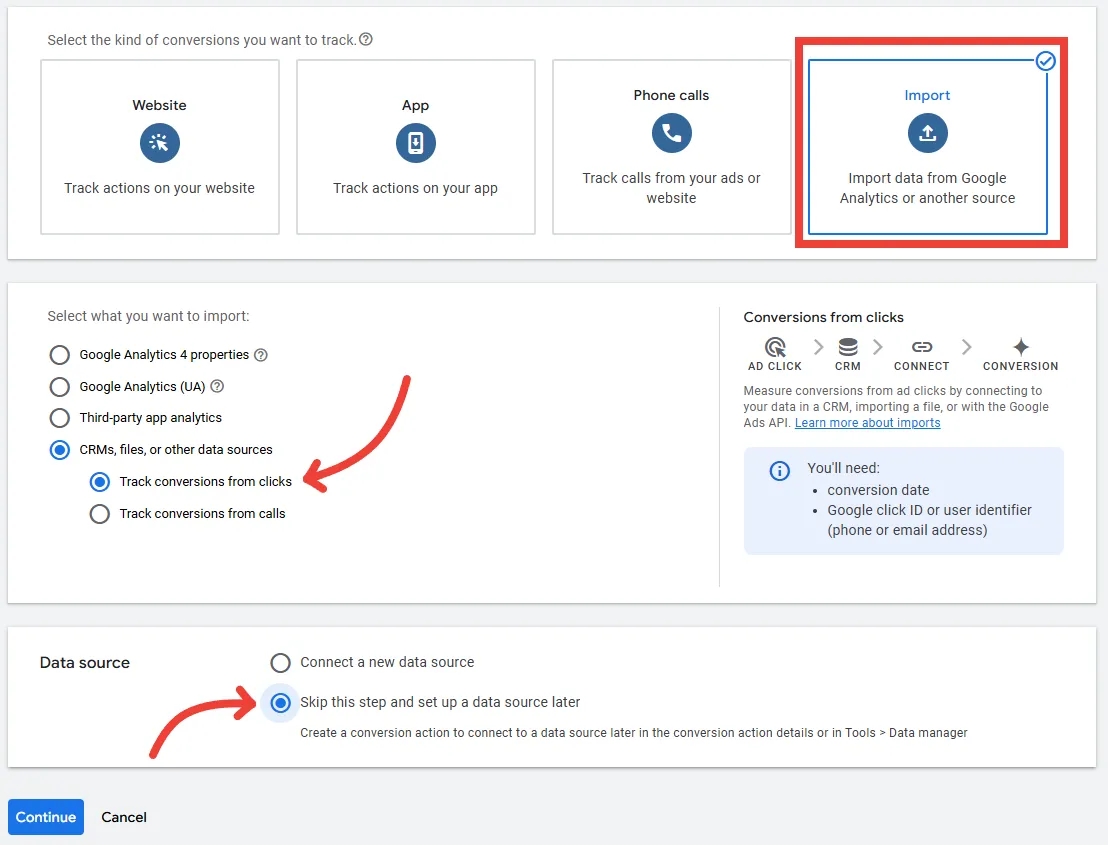
Task: Click the CRM database icon
Action: (x=848, y=347)
